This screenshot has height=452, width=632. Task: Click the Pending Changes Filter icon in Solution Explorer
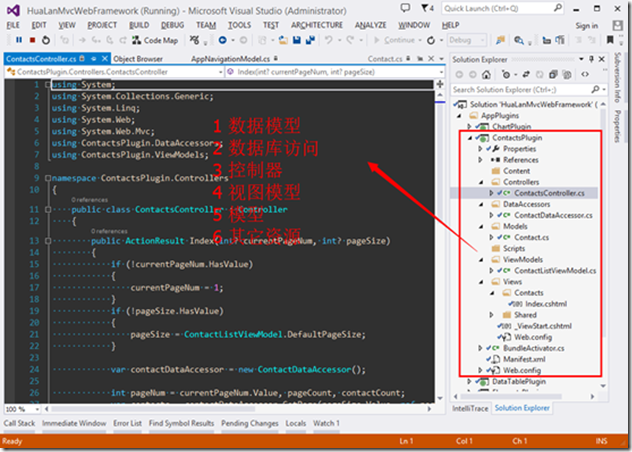(x=505, y=75)
